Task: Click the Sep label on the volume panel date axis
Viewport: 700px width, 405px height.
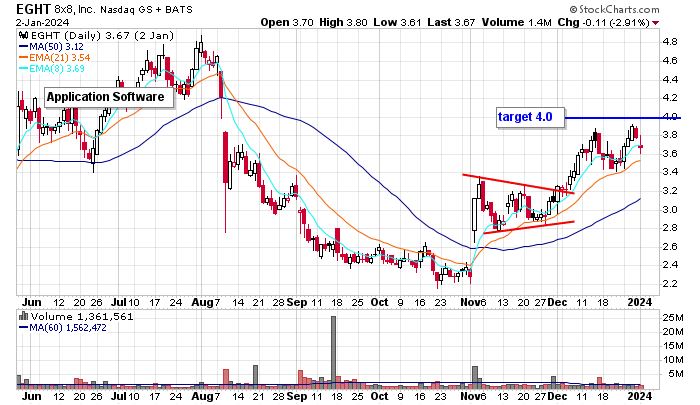Action: 297,397
